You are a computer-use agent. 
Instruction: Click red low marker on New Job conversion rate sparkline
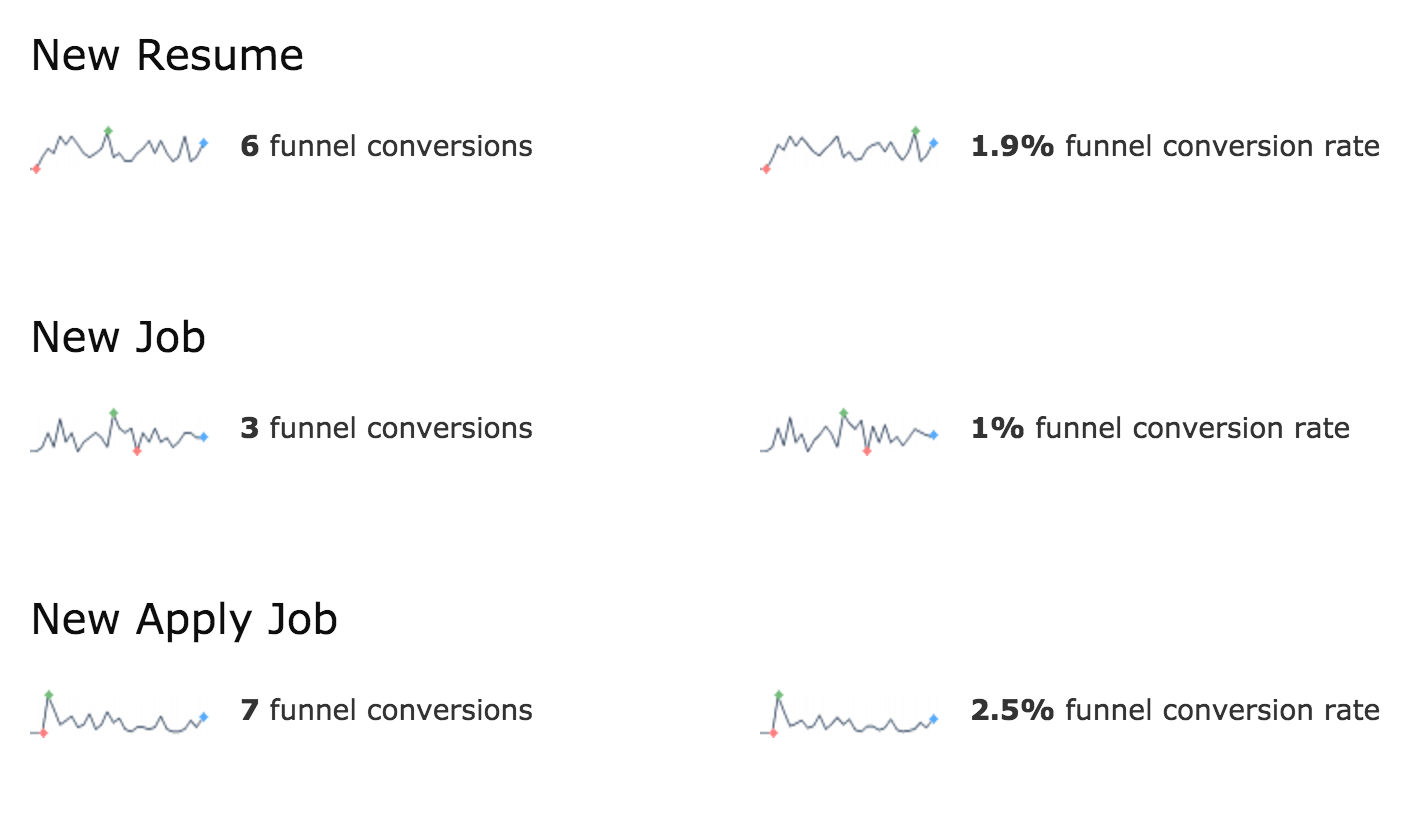867,451
